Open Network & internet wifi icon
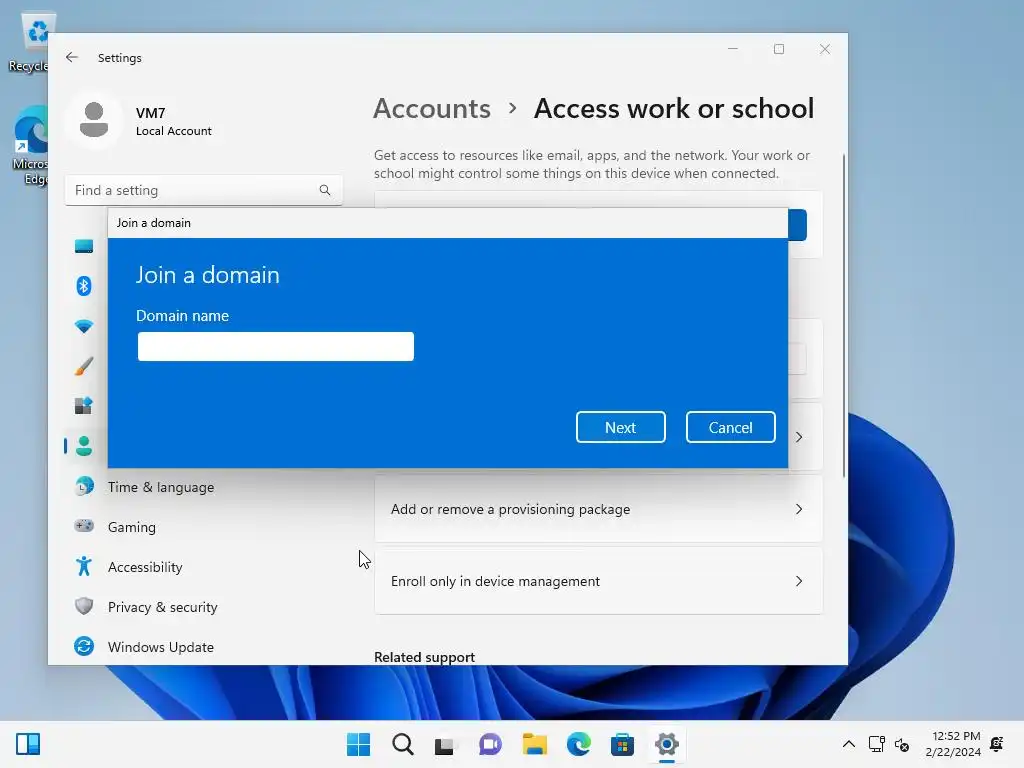 click(x=84, y=326)
